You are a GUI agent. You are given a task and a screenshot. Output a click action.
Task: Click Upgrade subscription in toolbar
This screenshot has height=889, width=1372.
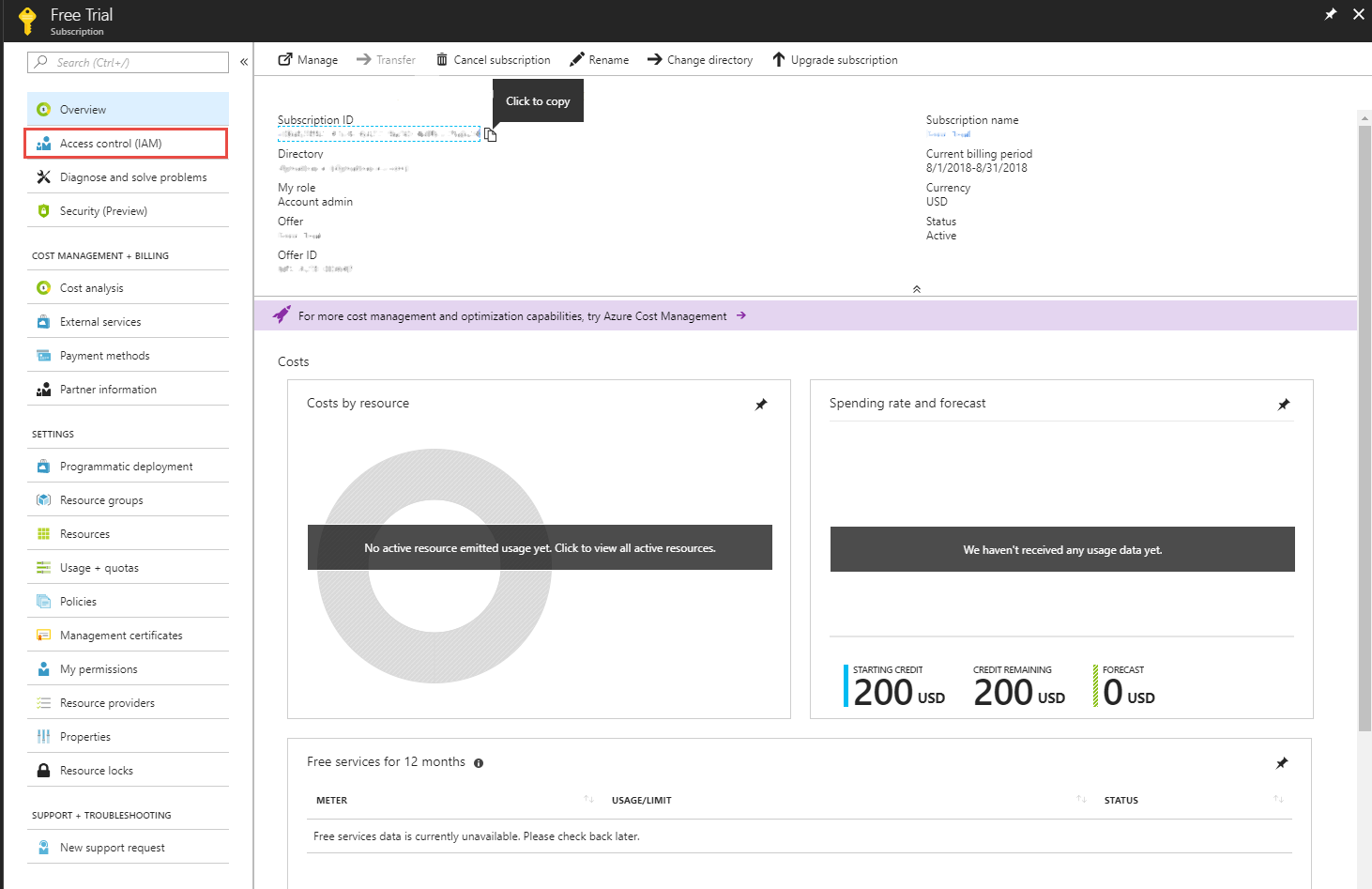pos(834,60)
